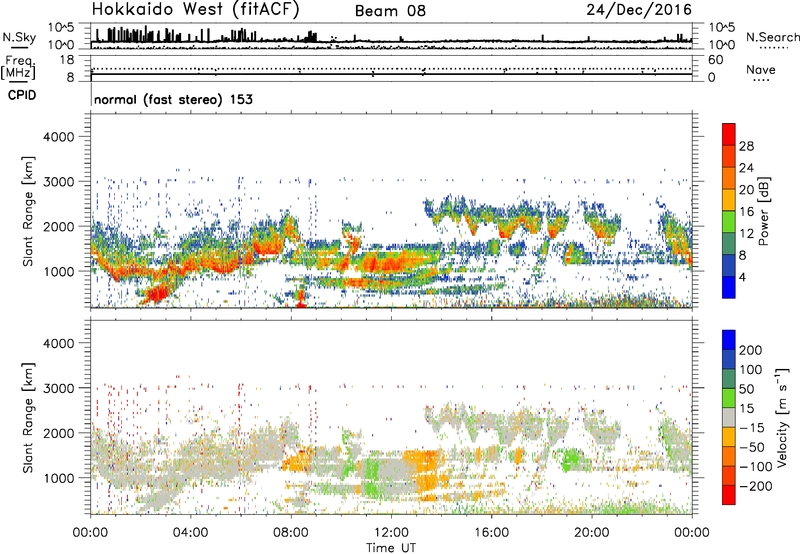Click the 16 label on power colorbar
800x554 pixels.
click(746, 212)
